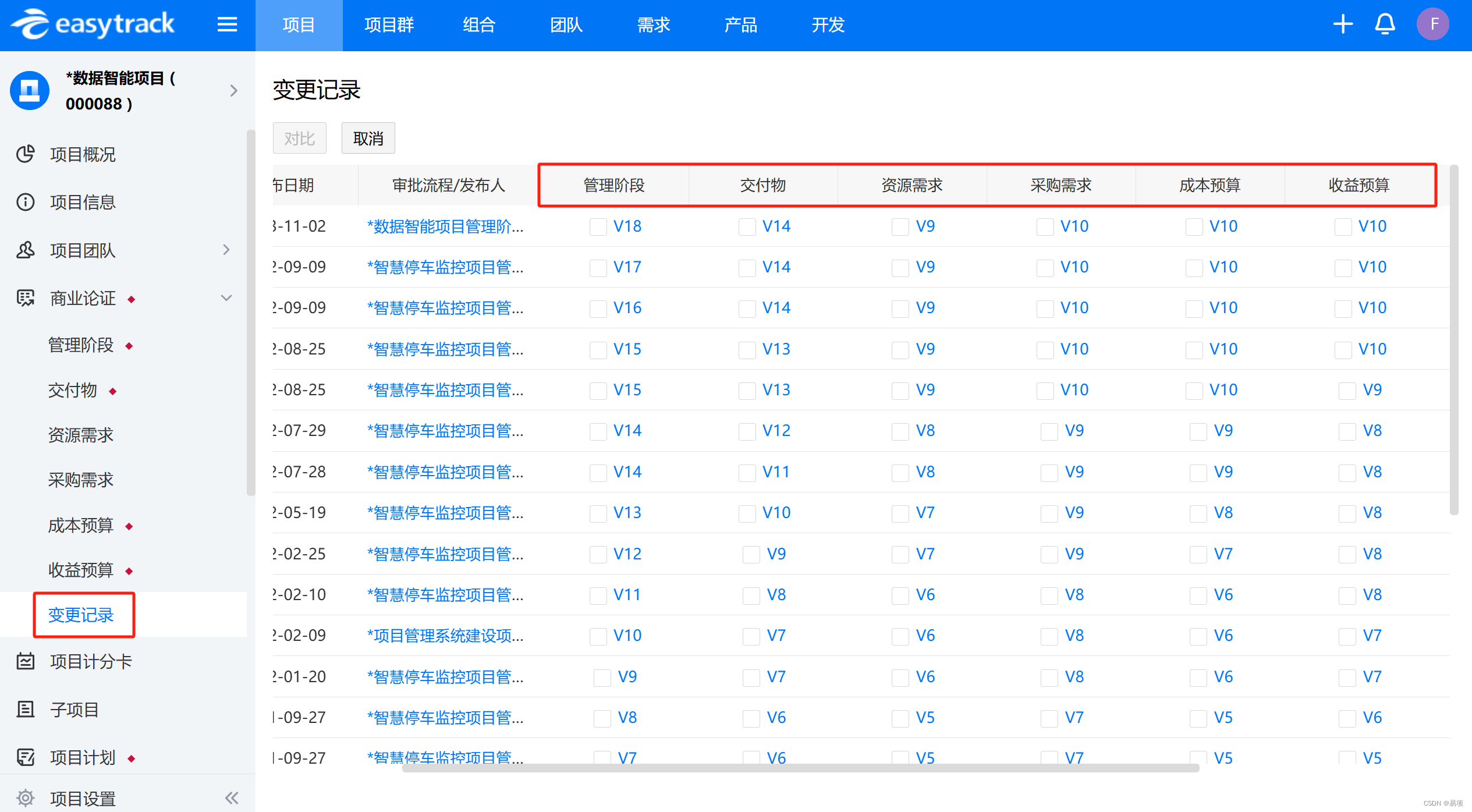Click the 项目概况 pie chart icon
This screenshot has width=1472, height=812.
(x=26, y=154)
